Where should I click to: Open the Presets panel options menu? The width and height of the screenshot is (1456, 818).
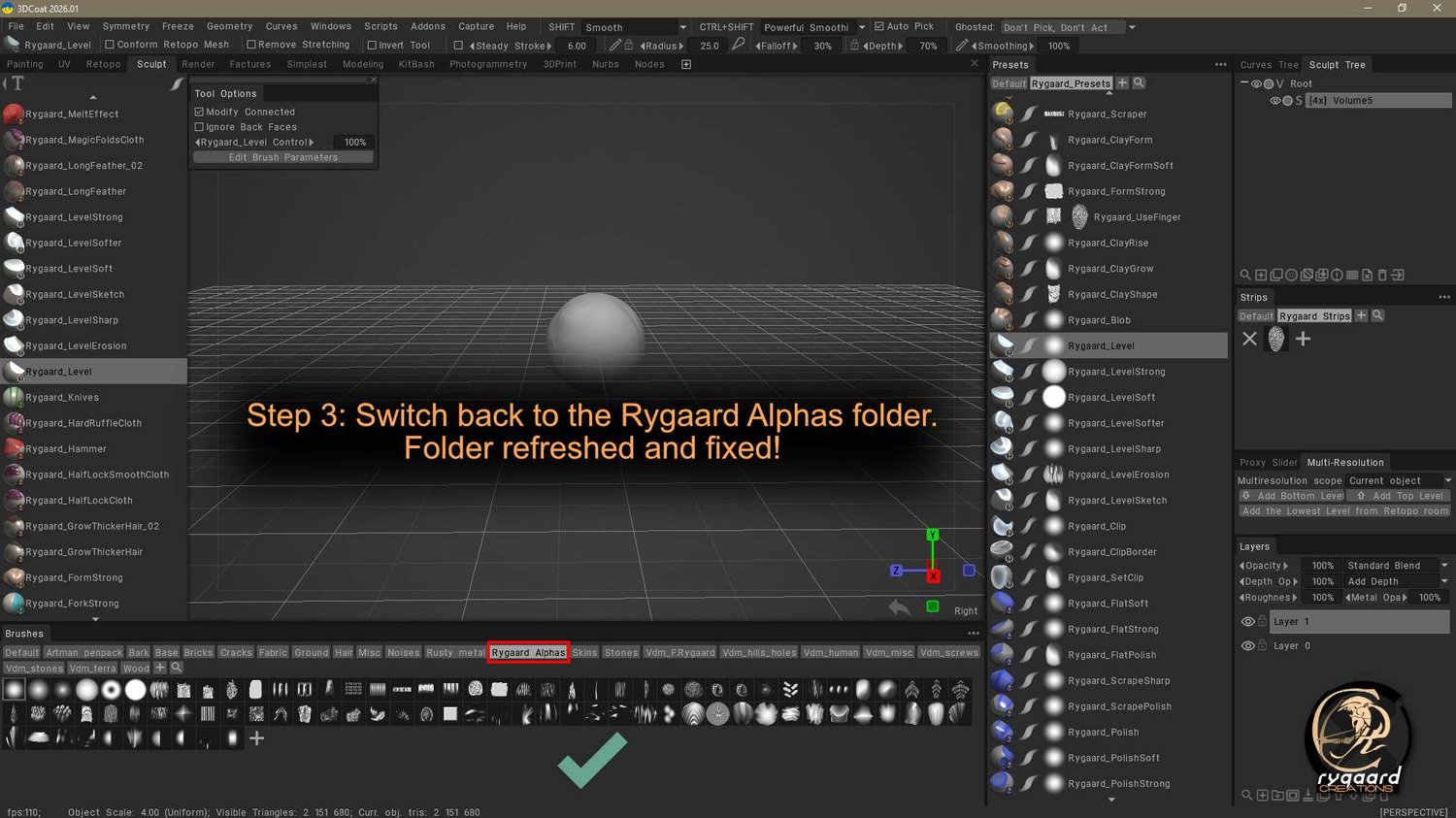1220,65
